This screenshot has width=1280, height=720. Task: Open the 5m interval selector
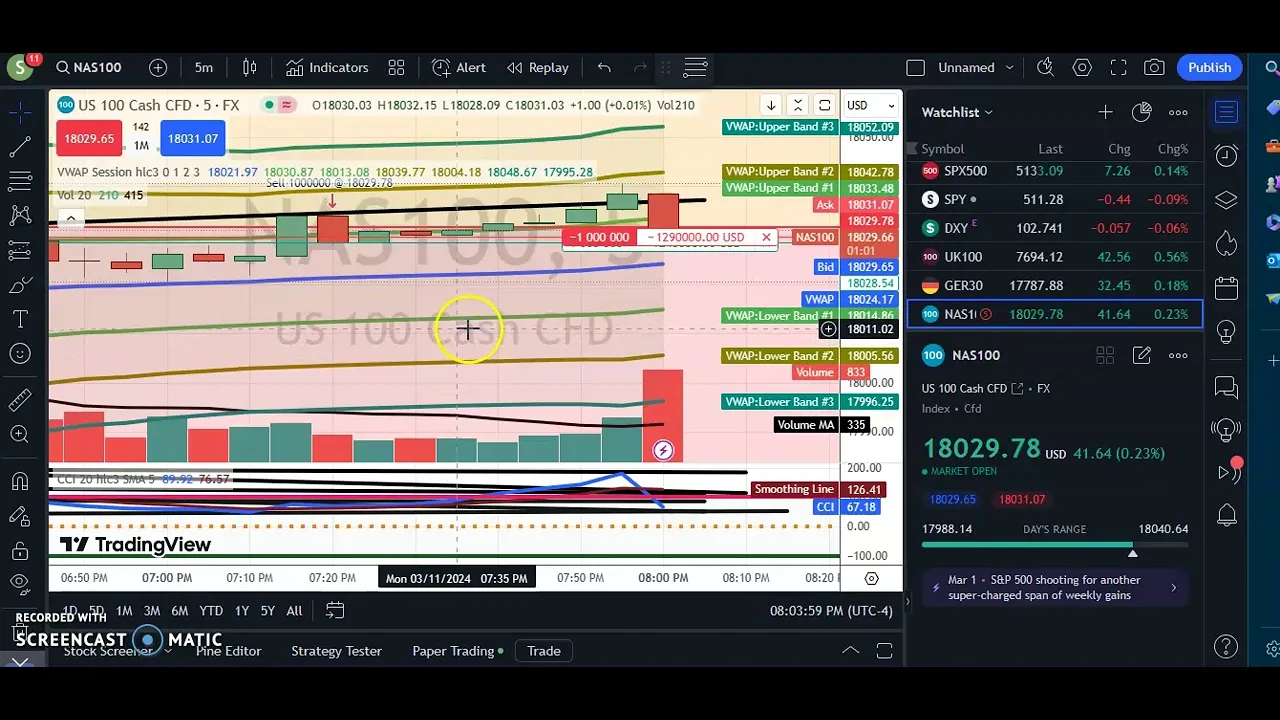204,67
